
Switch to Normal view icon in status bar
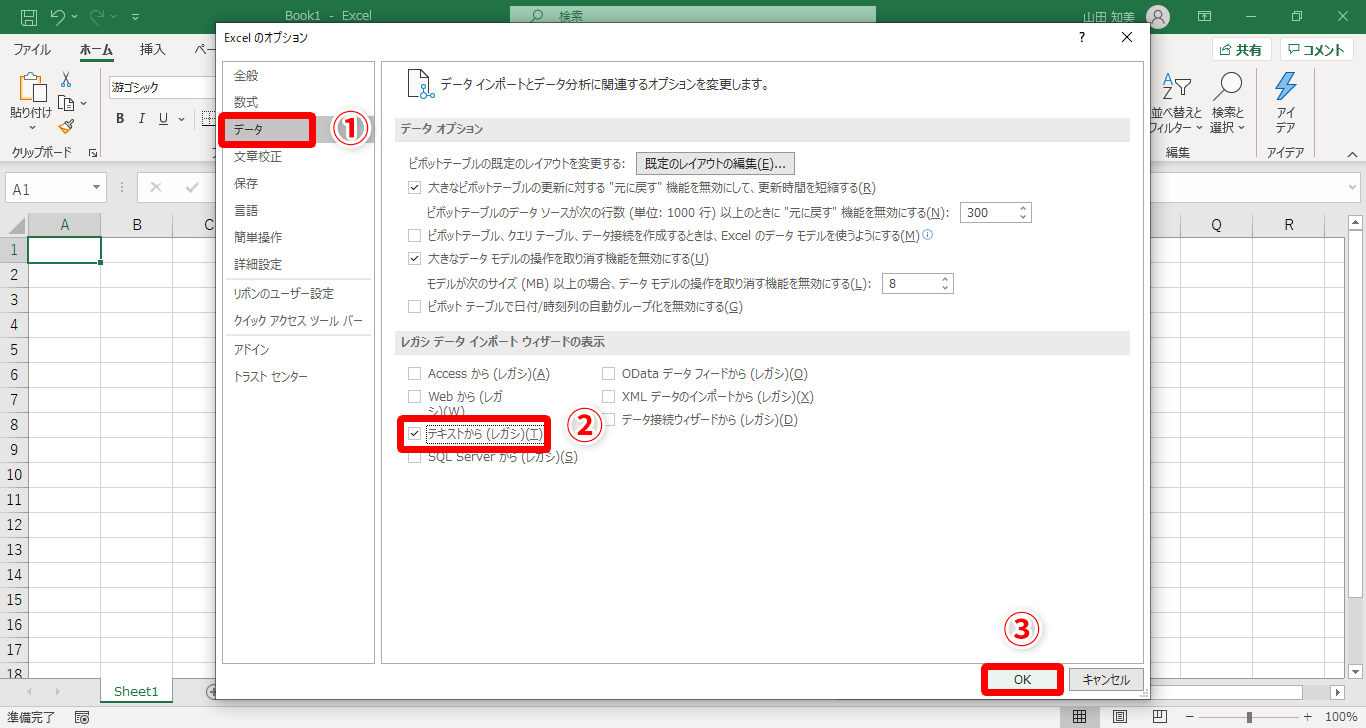coord(1080,717)
